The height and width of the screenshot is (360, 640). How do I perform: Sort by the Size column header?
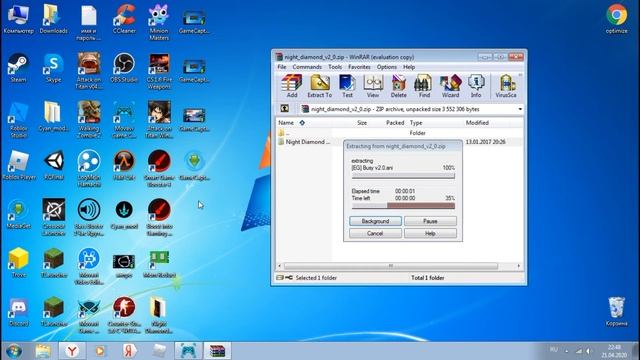[x=362, y=122]
